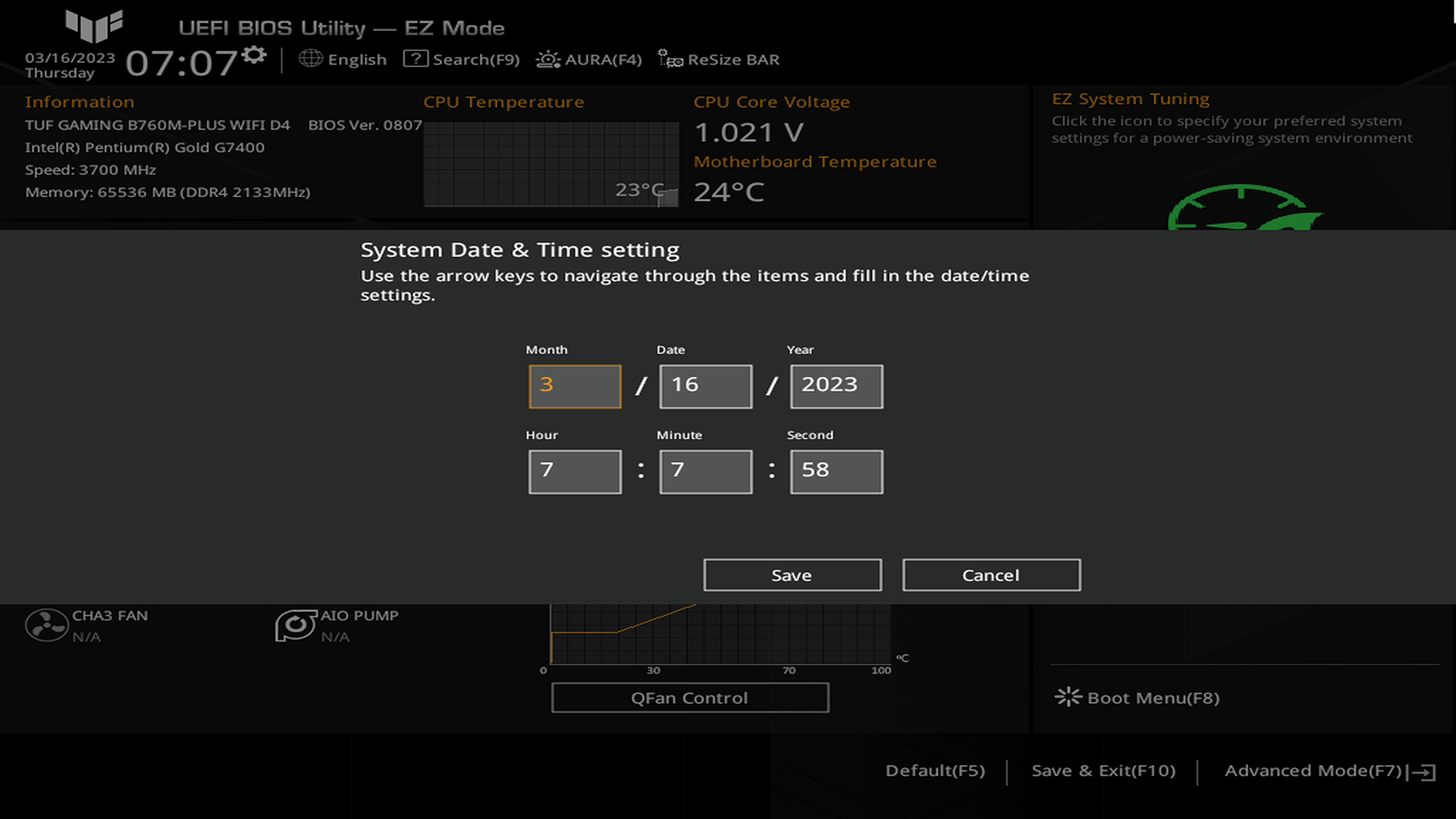1456x819 pixels.
Task: Select the Date field showing 16
Action: [x=705, y=386]
